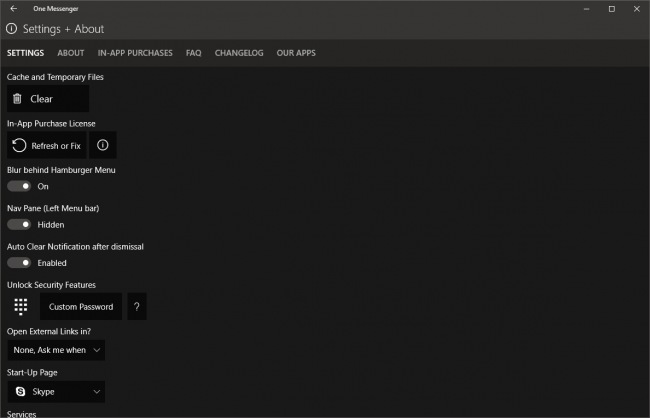
Task: Click the info icon next to Refresh or Fix
Action: [x=103, y=145]
